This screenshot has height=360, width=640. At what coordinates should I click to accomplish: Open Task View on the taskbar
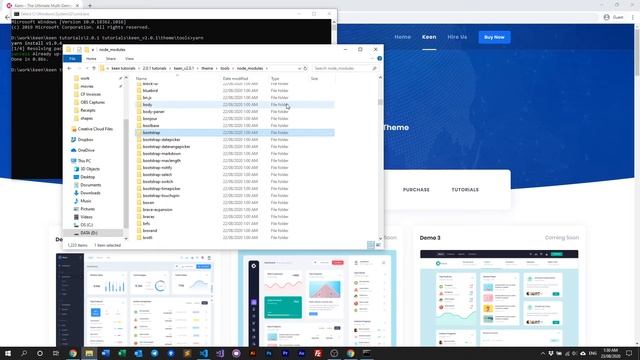coord(56,353)
